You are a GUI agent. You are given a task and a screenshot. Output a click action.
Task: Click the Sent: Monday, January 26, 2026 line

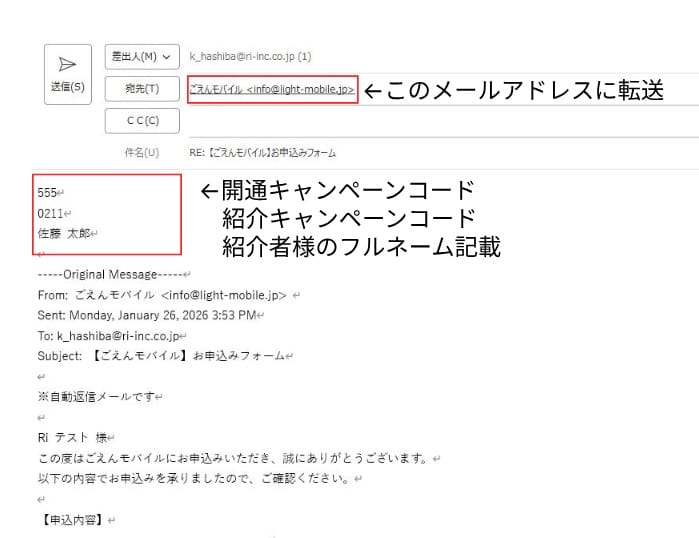(x=148, y=315)
